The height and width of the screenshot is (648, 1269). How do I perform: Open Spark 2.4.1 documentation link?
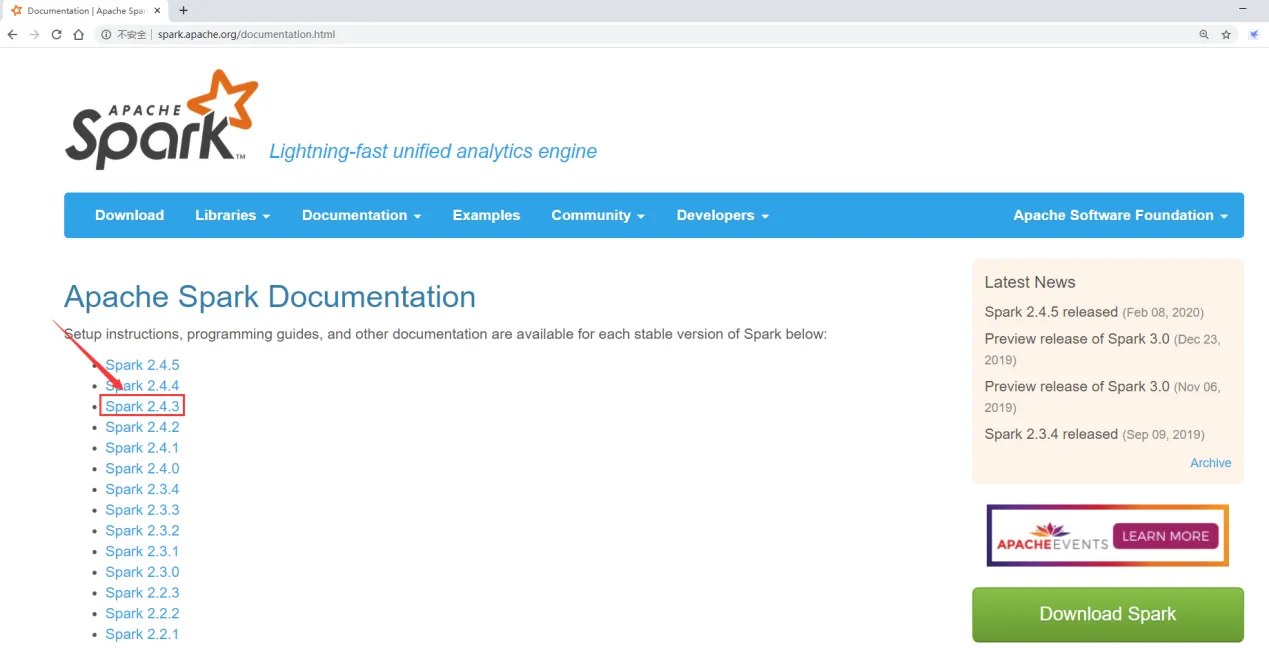(x=142, y=448)
